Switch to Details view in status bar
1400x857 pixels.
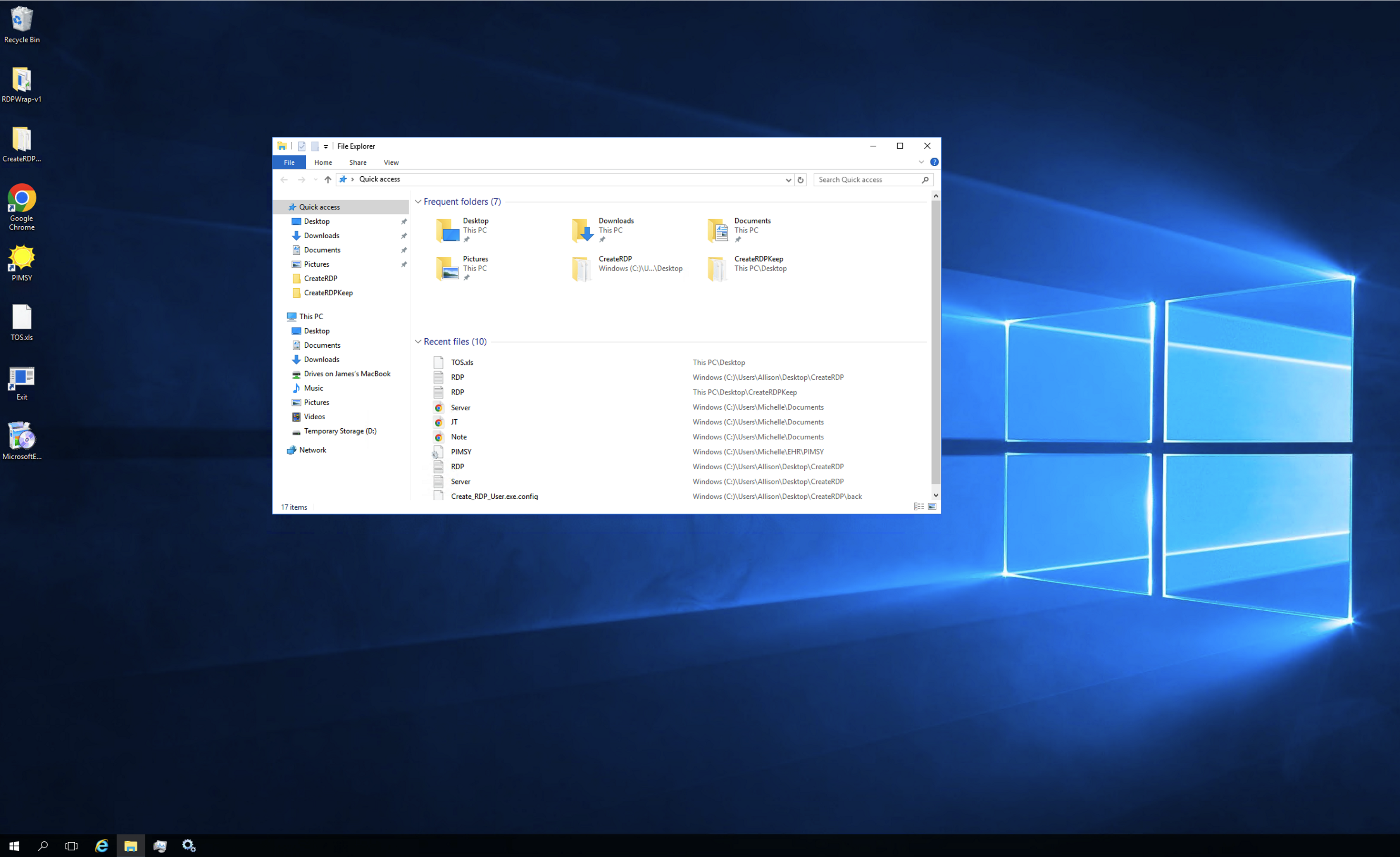pyautogui.click(x=919, y=506)
